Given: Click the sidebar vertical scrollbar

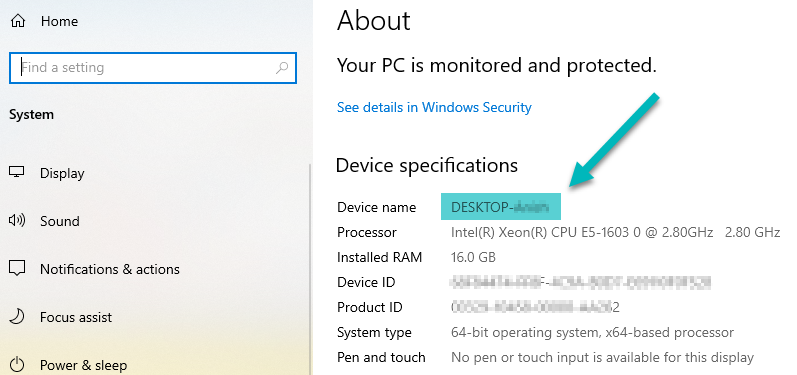Looking at the screenshot, I should pos(310,269).
